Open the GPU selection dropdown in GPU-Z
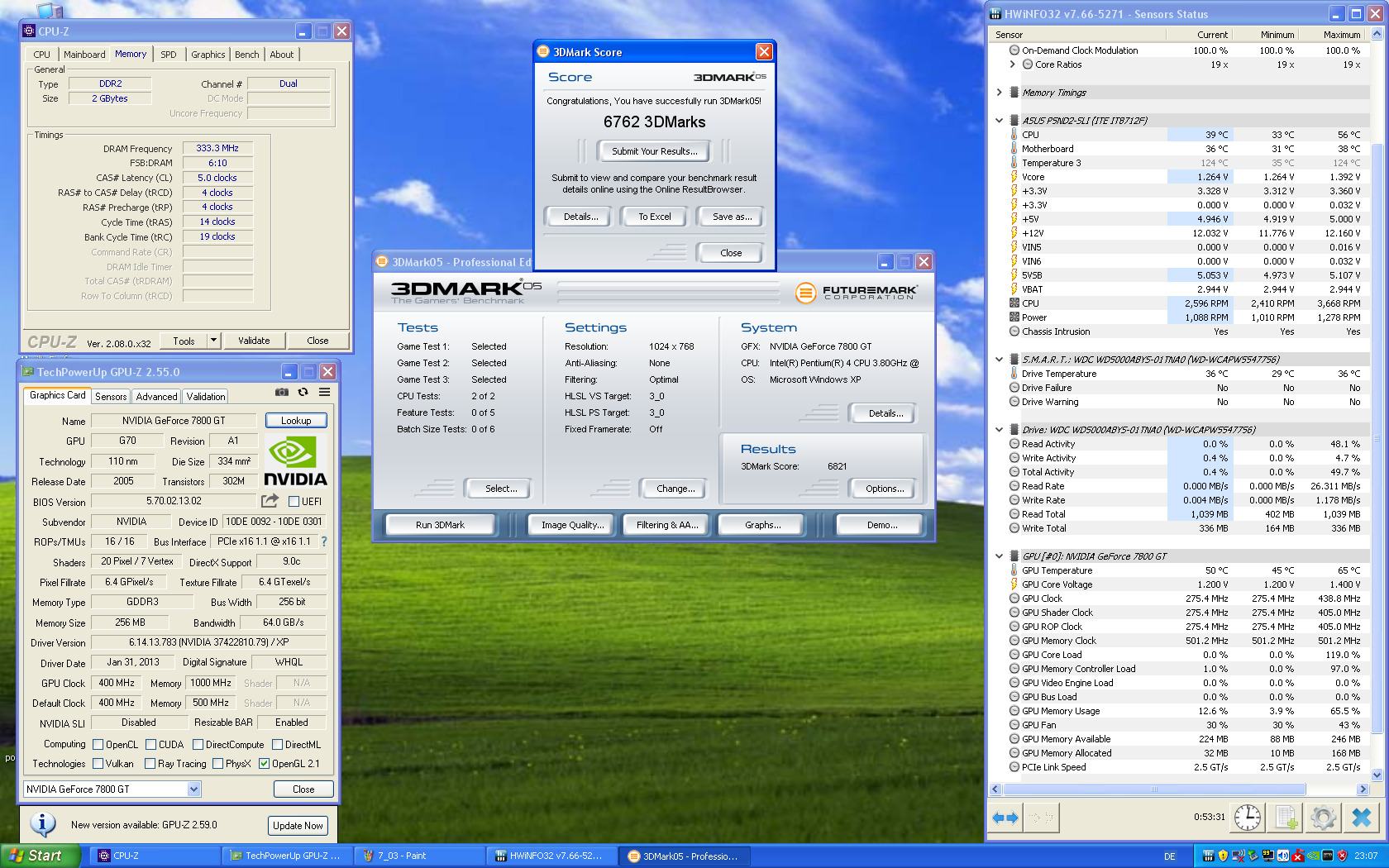1389x868 pixels. tap(193, 789)
